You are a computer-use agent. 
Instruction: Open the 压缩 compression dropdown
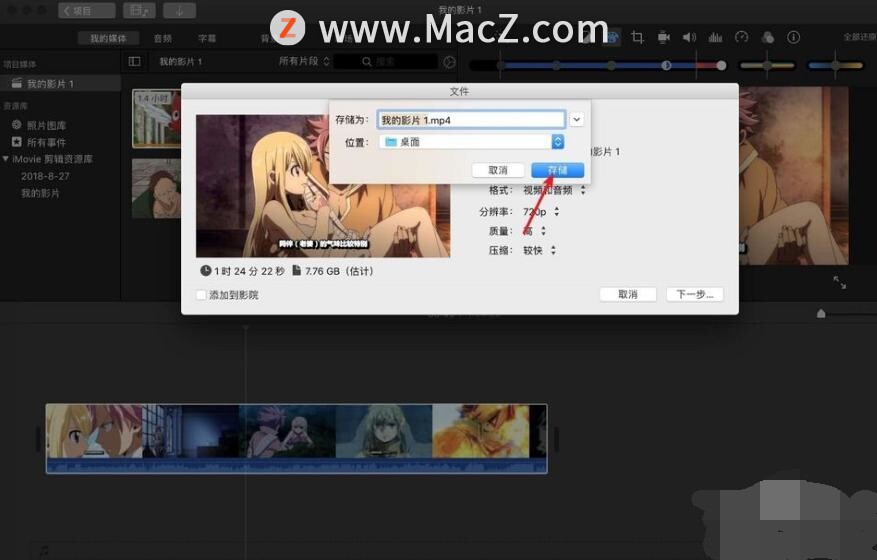tap(539, 250)
